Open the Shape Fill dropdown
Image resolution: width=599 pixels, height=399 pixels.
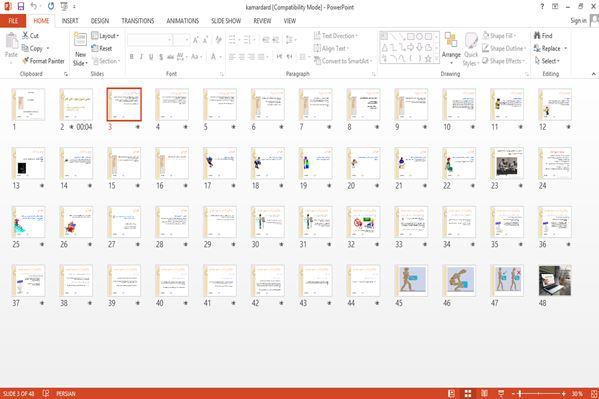click(x=500, y=36)
